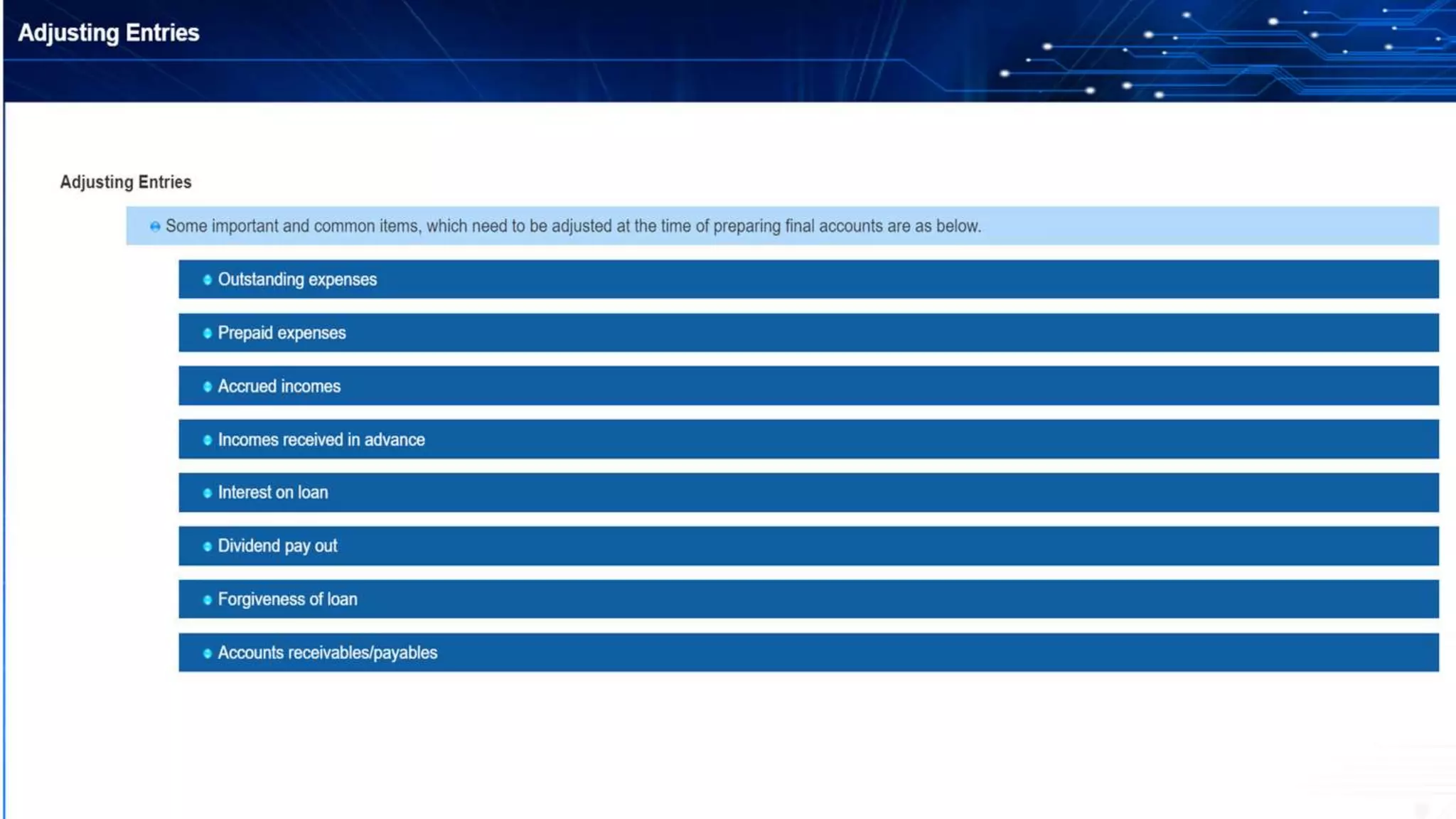
Task: Open the Accrued incomes item
Action: 808,386
